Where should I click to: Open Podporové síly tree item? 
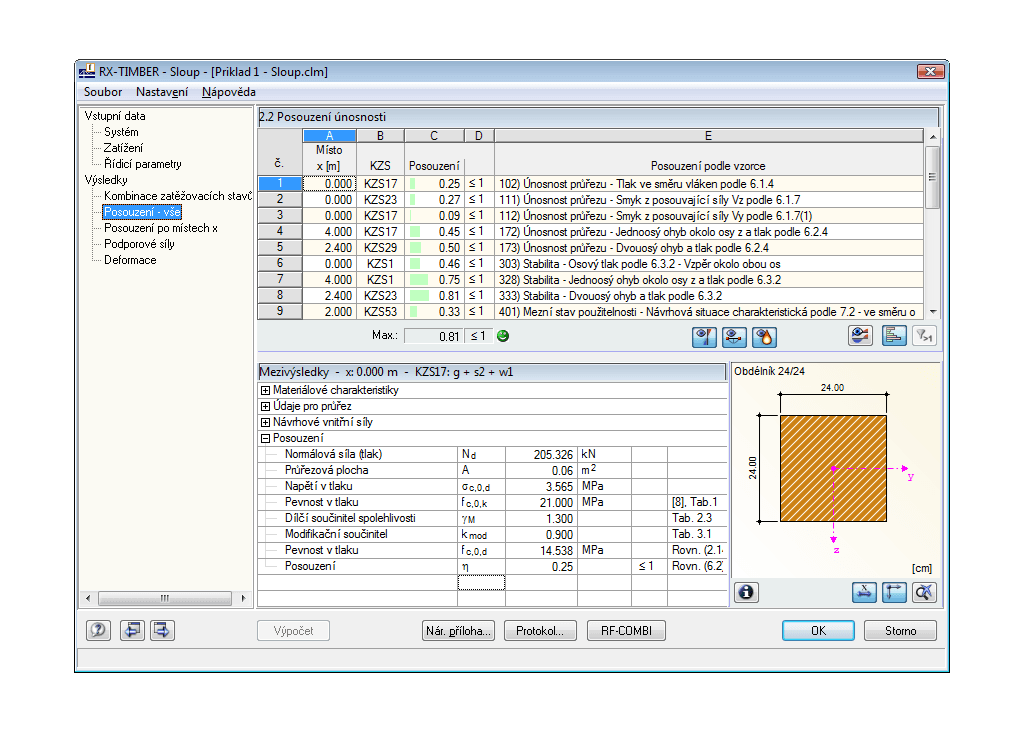(139, 244)
